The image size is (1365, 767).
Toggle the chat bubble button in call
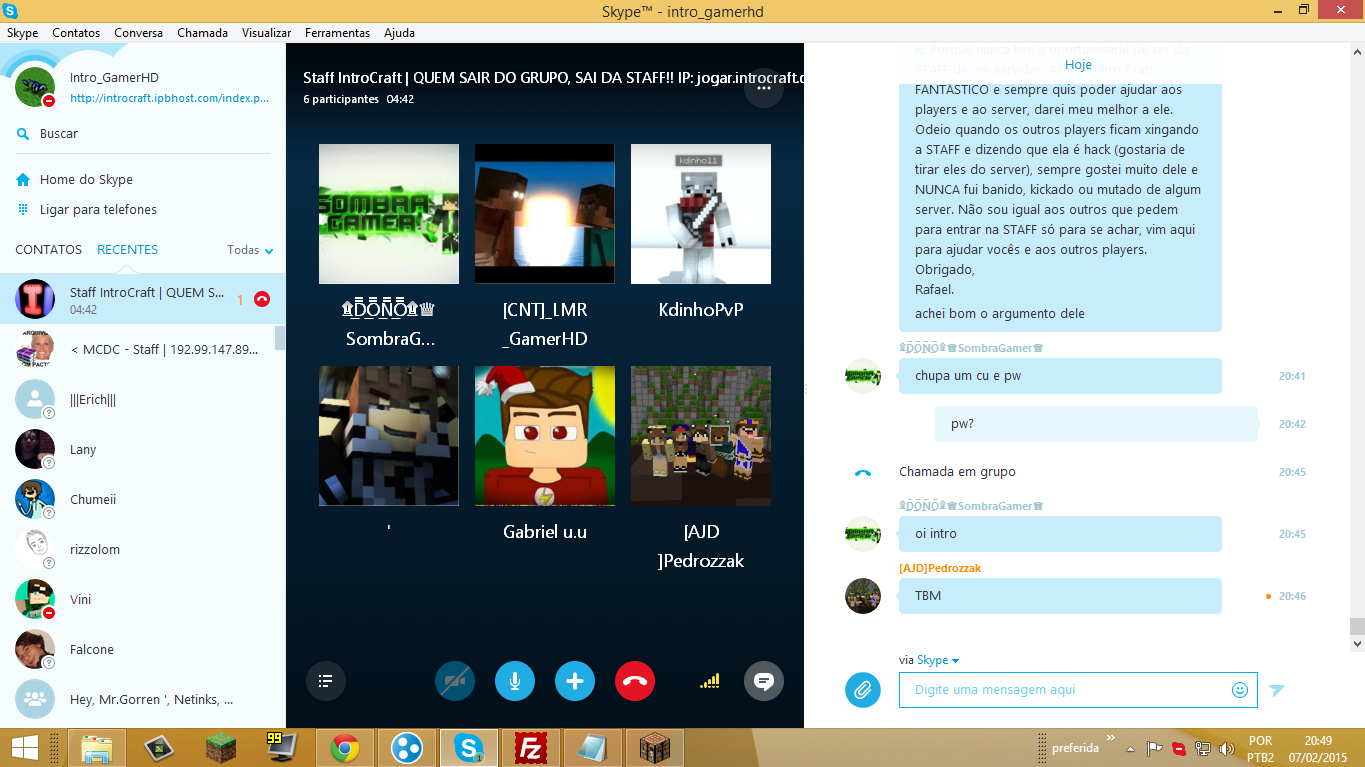click(x=764, y=681)
